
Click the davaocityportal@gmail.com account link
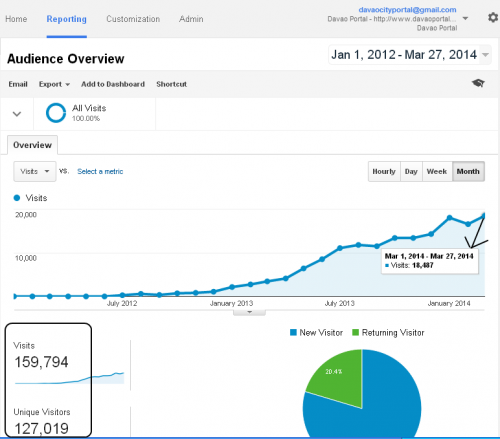[x=407, y=10]
